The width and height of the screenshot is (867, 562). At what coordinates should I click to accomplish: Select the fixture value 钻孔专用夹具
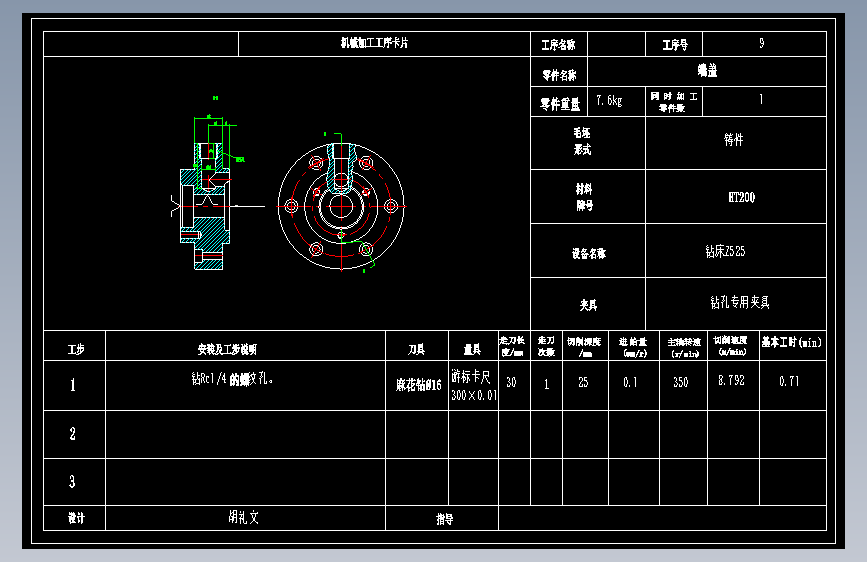click(x=740, y=302)
